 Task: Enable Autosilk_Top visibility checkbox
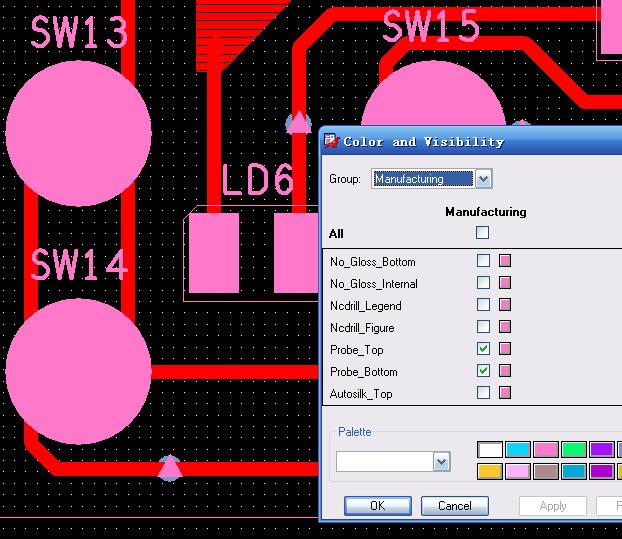coord(483,393)
